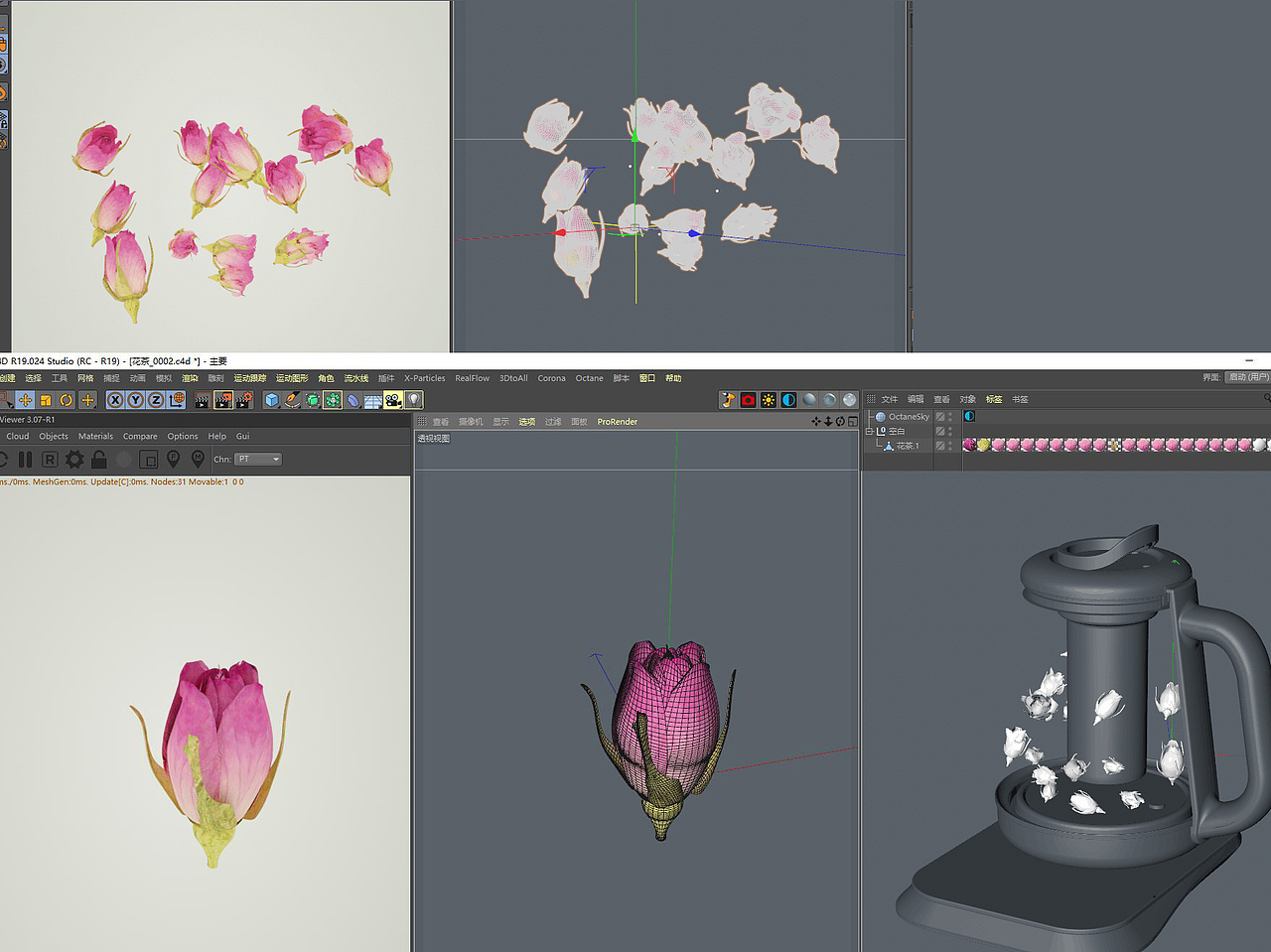The width and height of the screenshot is (1271, 952).
Task: Select the spline Pen tool
Action: pyautogui.click(x=292, y=400)
